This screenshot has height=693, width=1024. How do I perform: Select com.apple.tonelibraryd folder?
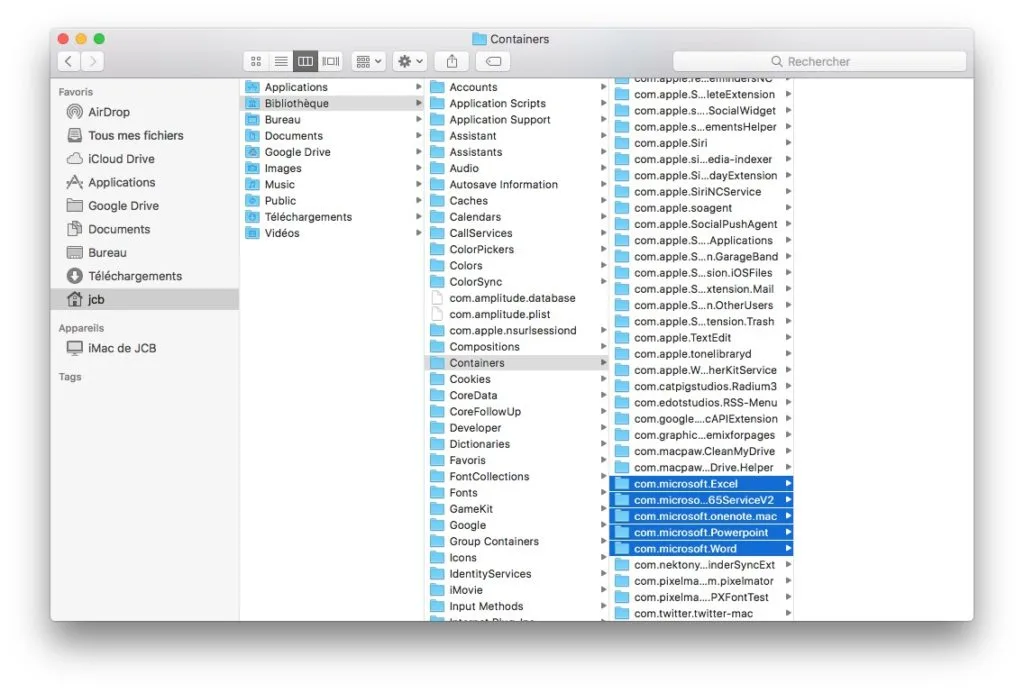coord(702,355)
